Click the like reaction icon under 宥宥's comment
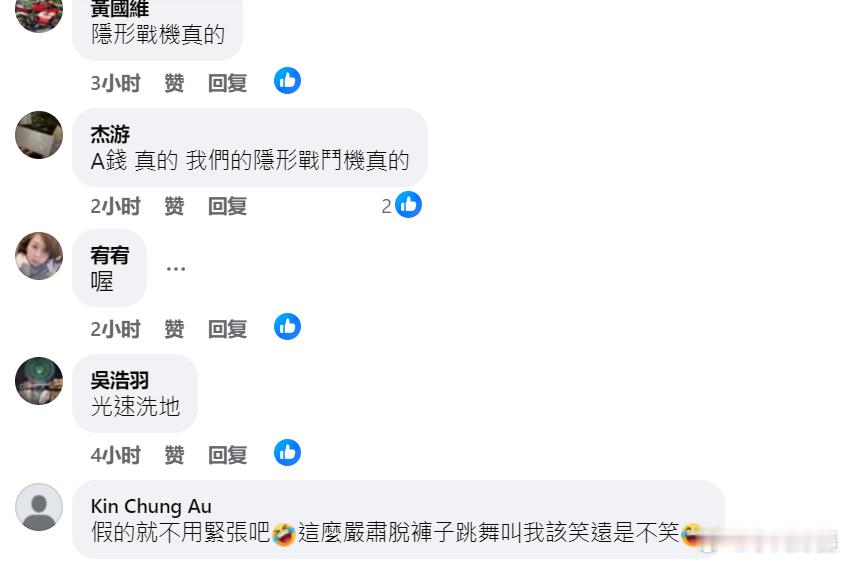The width and height of the screenshot is (846, 561). pos(287,326)
